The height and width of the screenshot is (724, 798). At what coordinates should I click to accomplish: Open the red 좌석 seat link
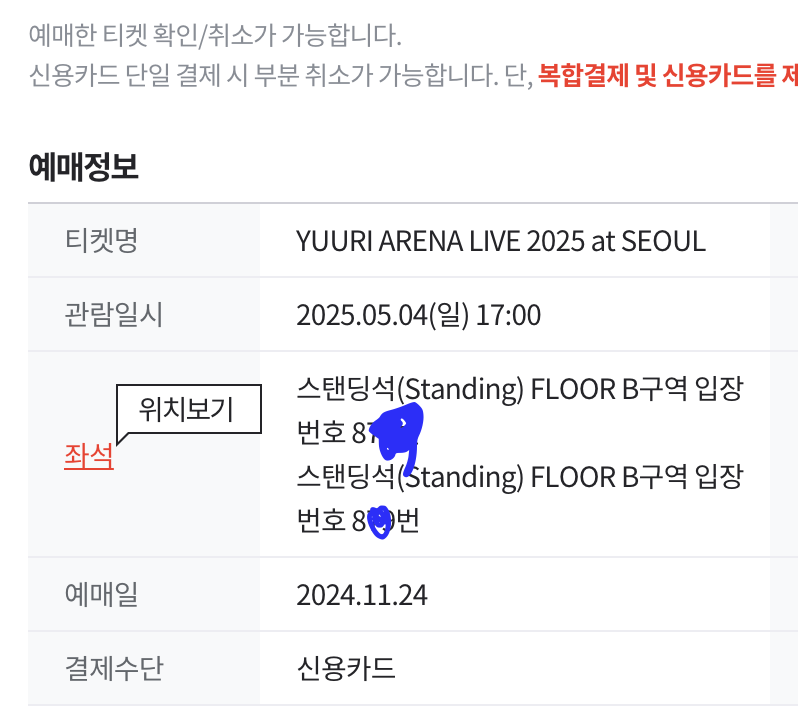click(x=89, y=456)
